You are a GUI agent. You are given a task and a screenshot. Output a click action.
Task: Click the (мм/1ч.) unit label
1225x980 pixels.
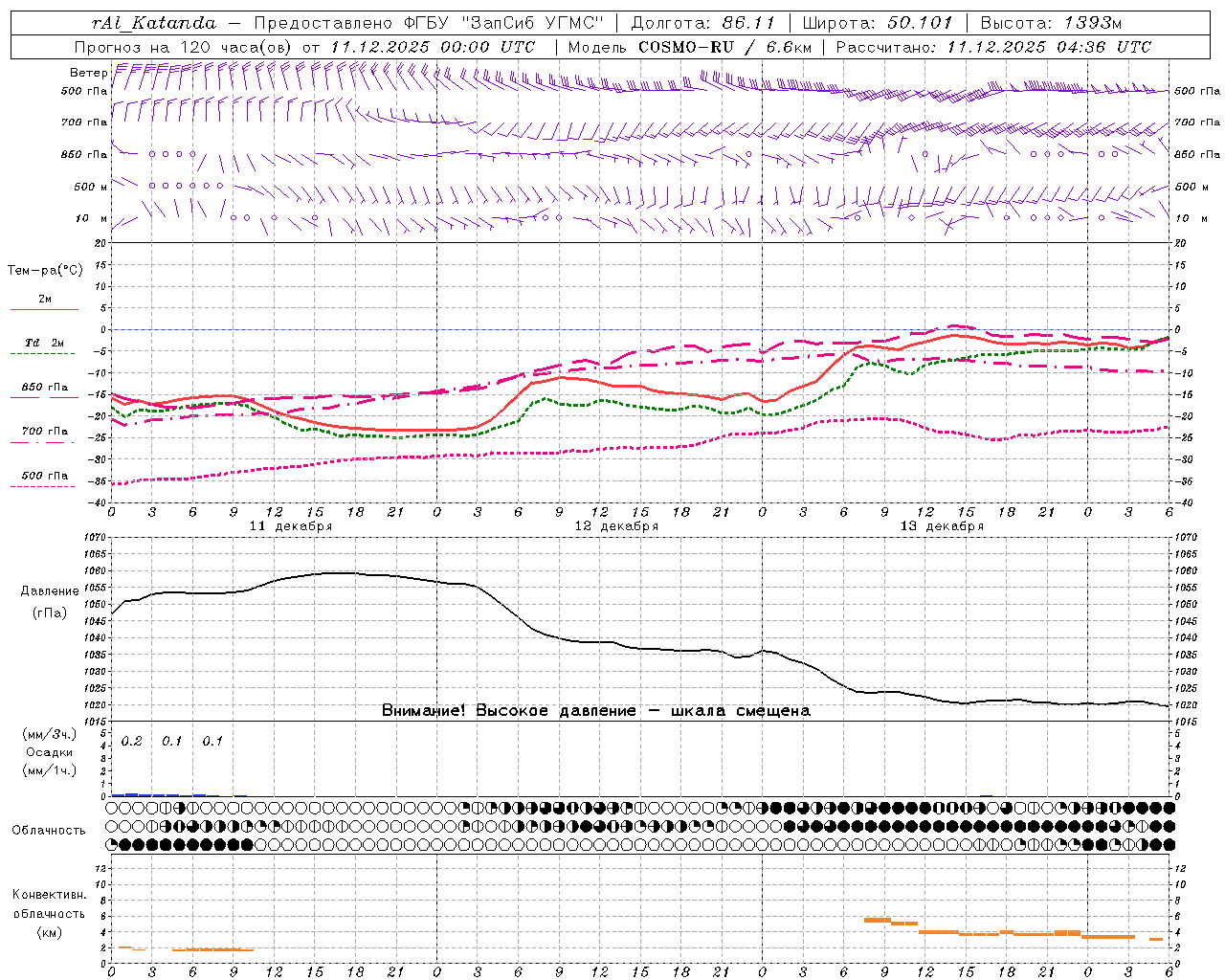(50, 770)
